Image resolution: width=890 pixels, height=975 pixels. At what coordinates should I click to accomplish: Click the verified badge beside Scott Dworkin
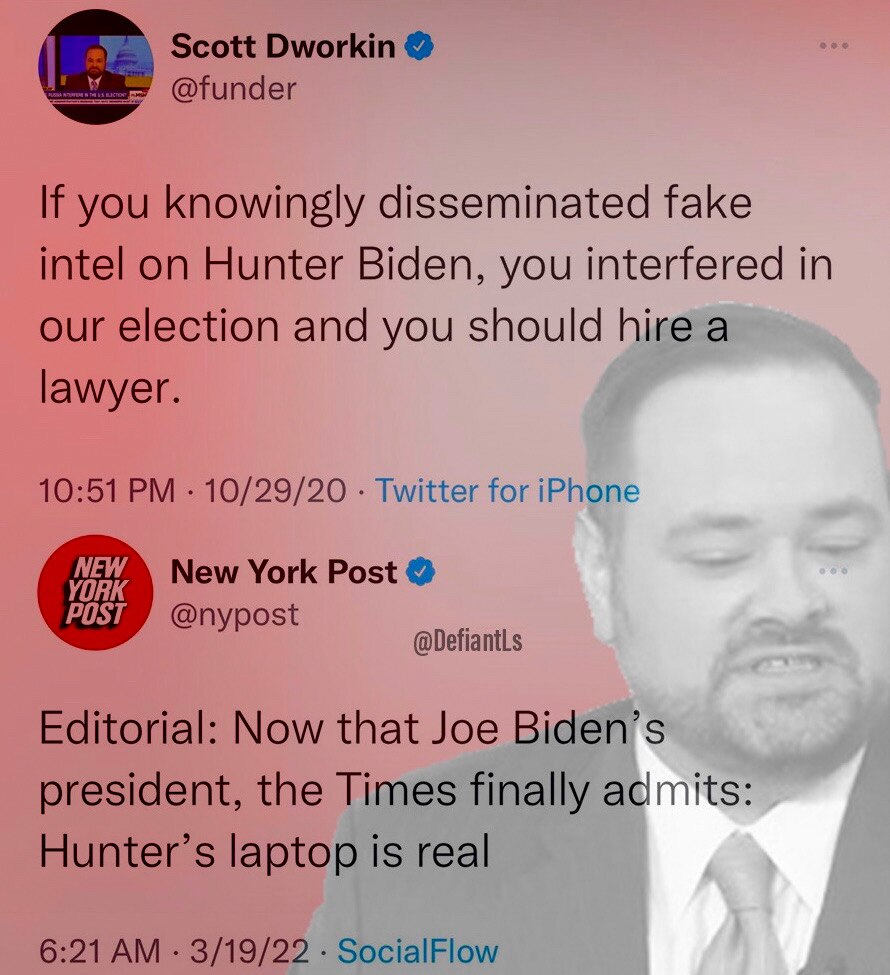tap(419, 47)
